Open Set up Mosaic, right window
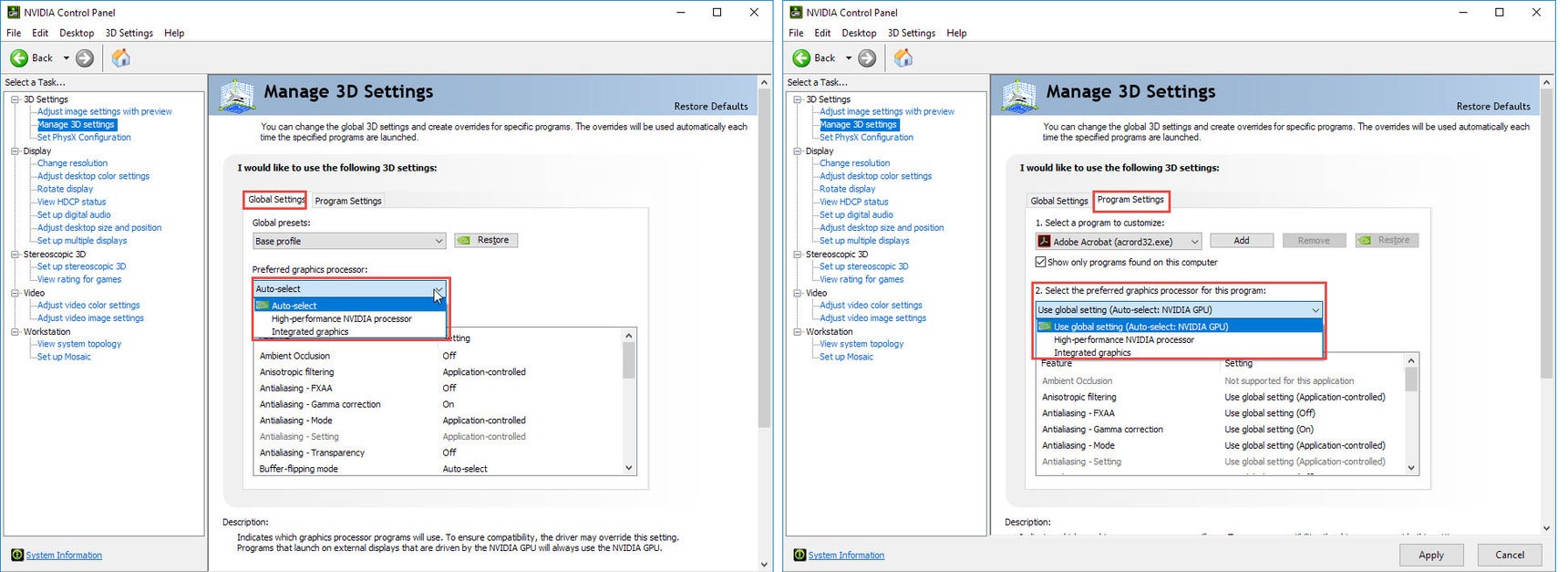Viewport: 1568px width, 572px height. coord(846,357)
